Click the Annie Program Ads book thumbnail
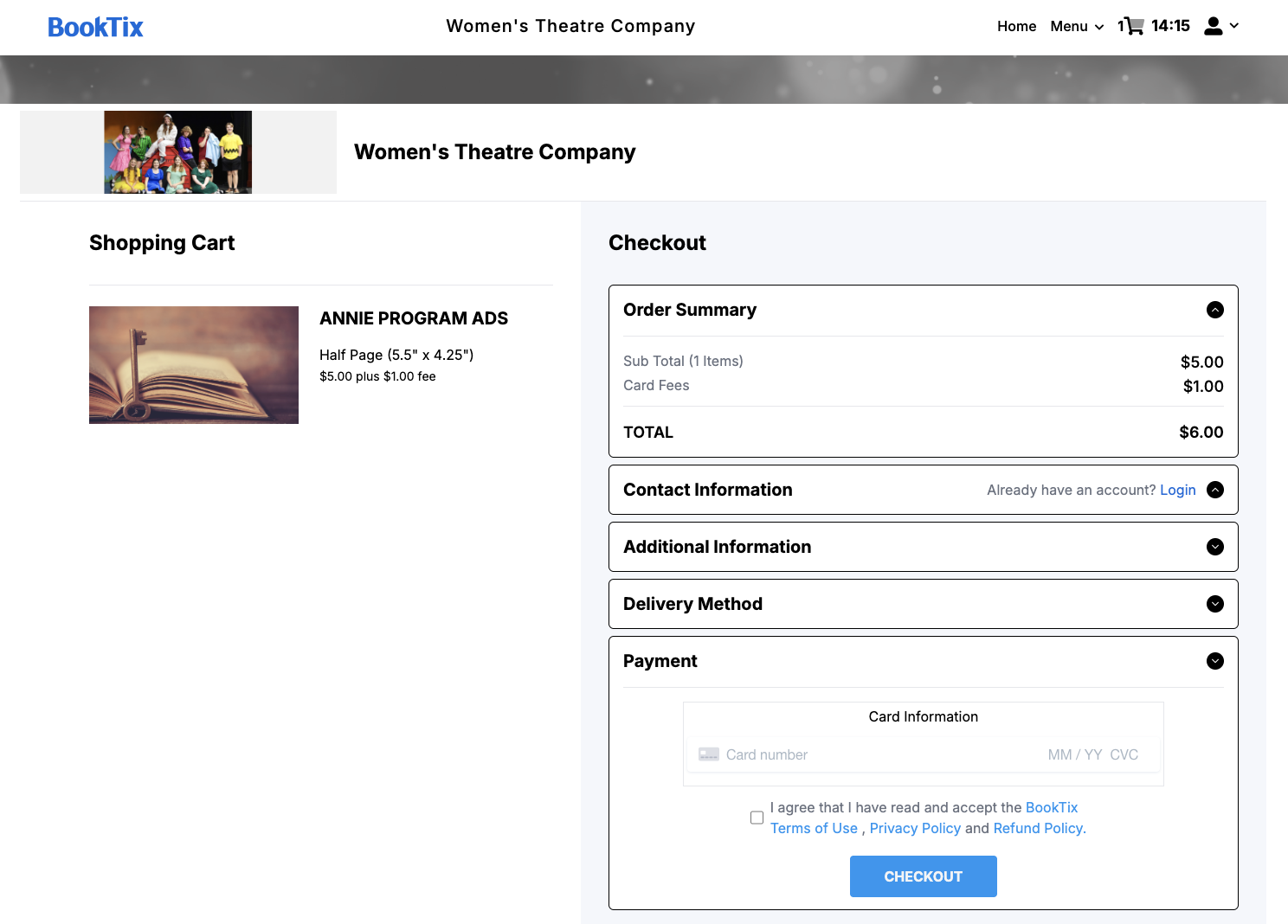The width and height of the screenshot is (1288, 924). pyautogui.click(x=194, y=365)
